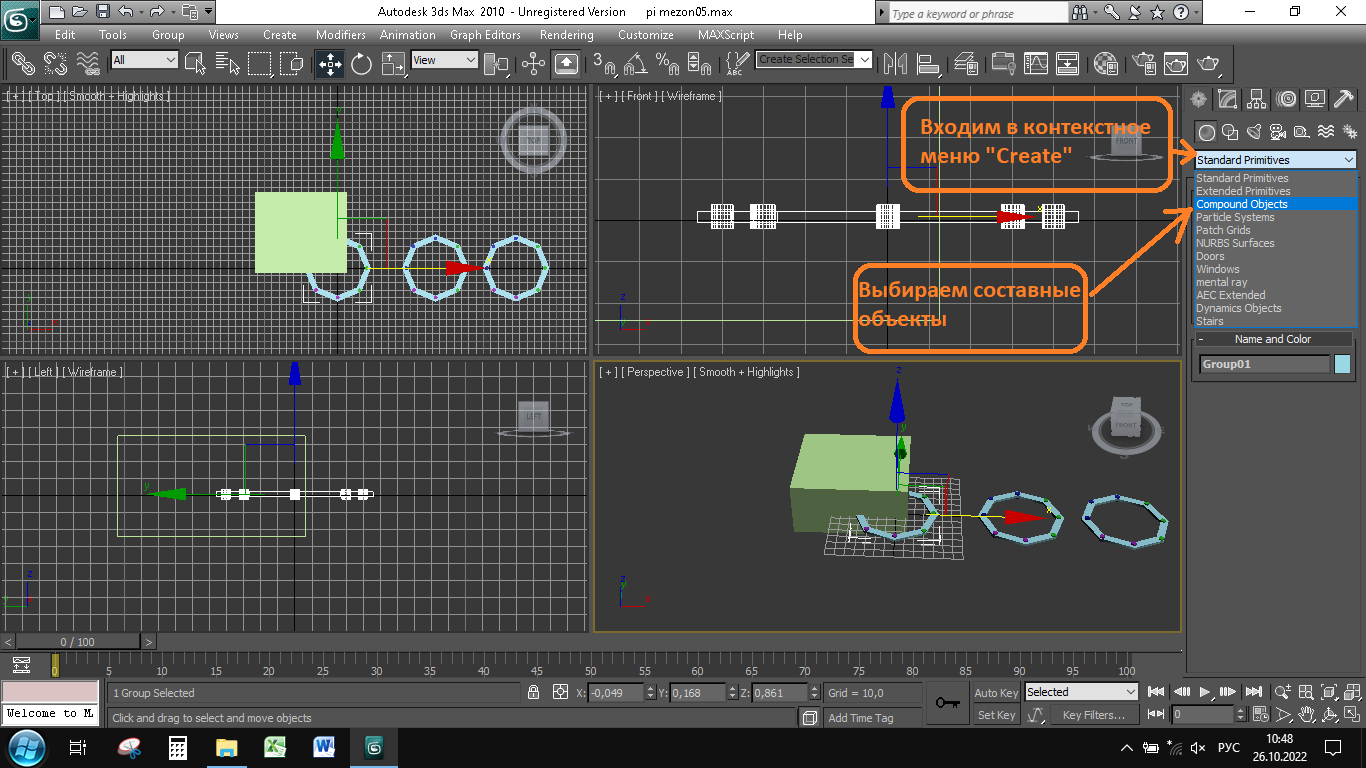Click the Rendered Frame Window icon
The width and height of the screenshot is (1366, 768).
point(1175,64)
